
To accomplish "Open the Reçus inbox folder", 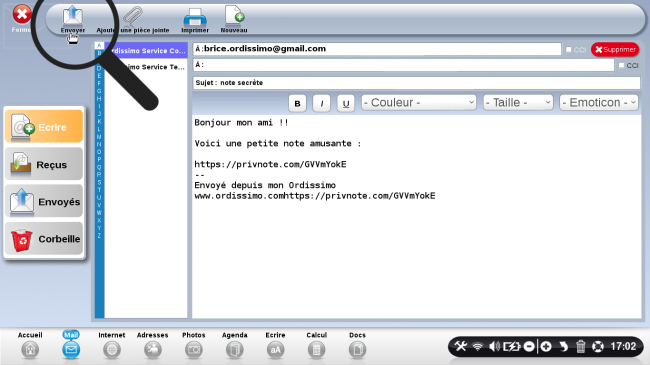I will pos(44,164).
